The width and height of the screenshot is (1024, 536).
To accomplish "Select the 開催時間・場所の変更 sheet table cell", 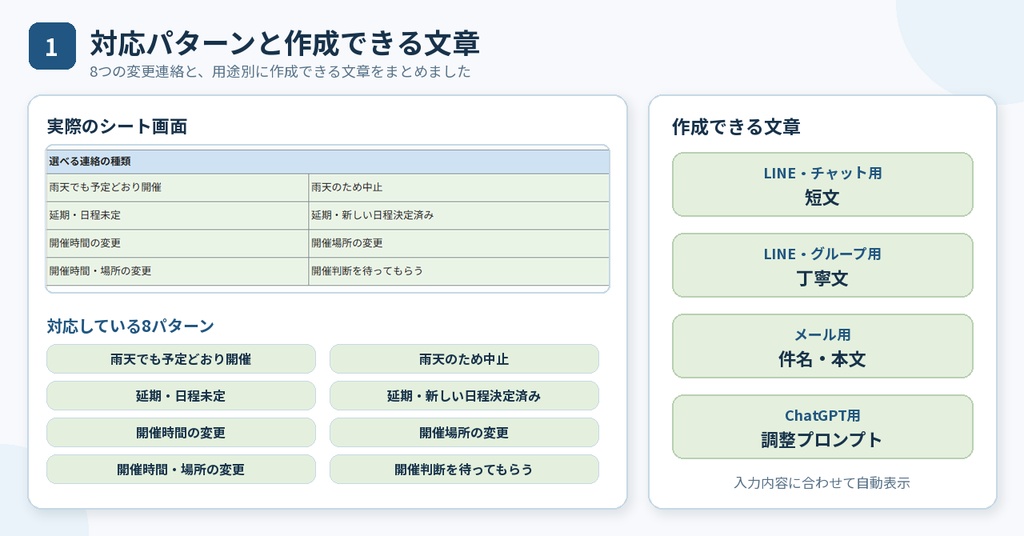I will tap(177, 272).
